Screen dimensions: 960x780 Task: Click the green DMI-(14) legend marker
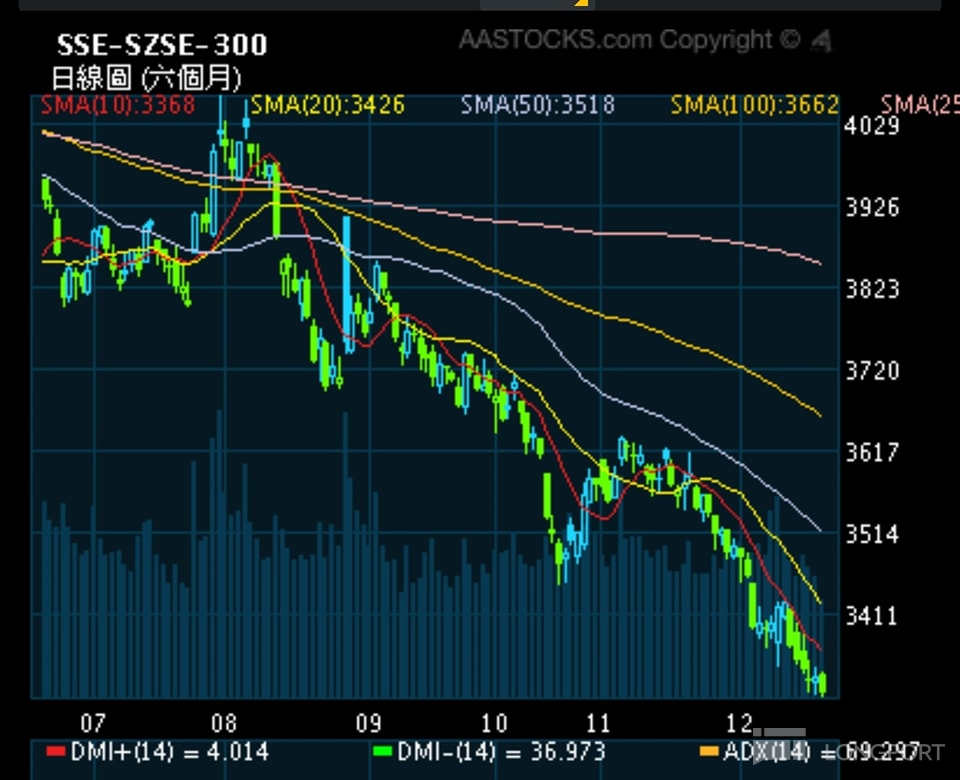382,752
